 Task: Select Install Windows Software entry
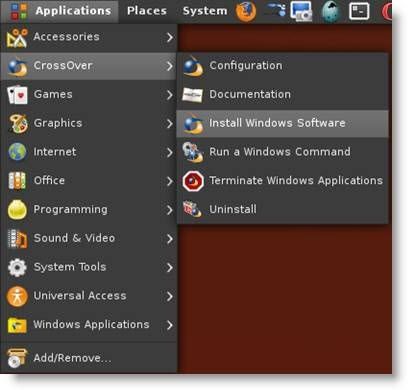(x=282, y=124)
